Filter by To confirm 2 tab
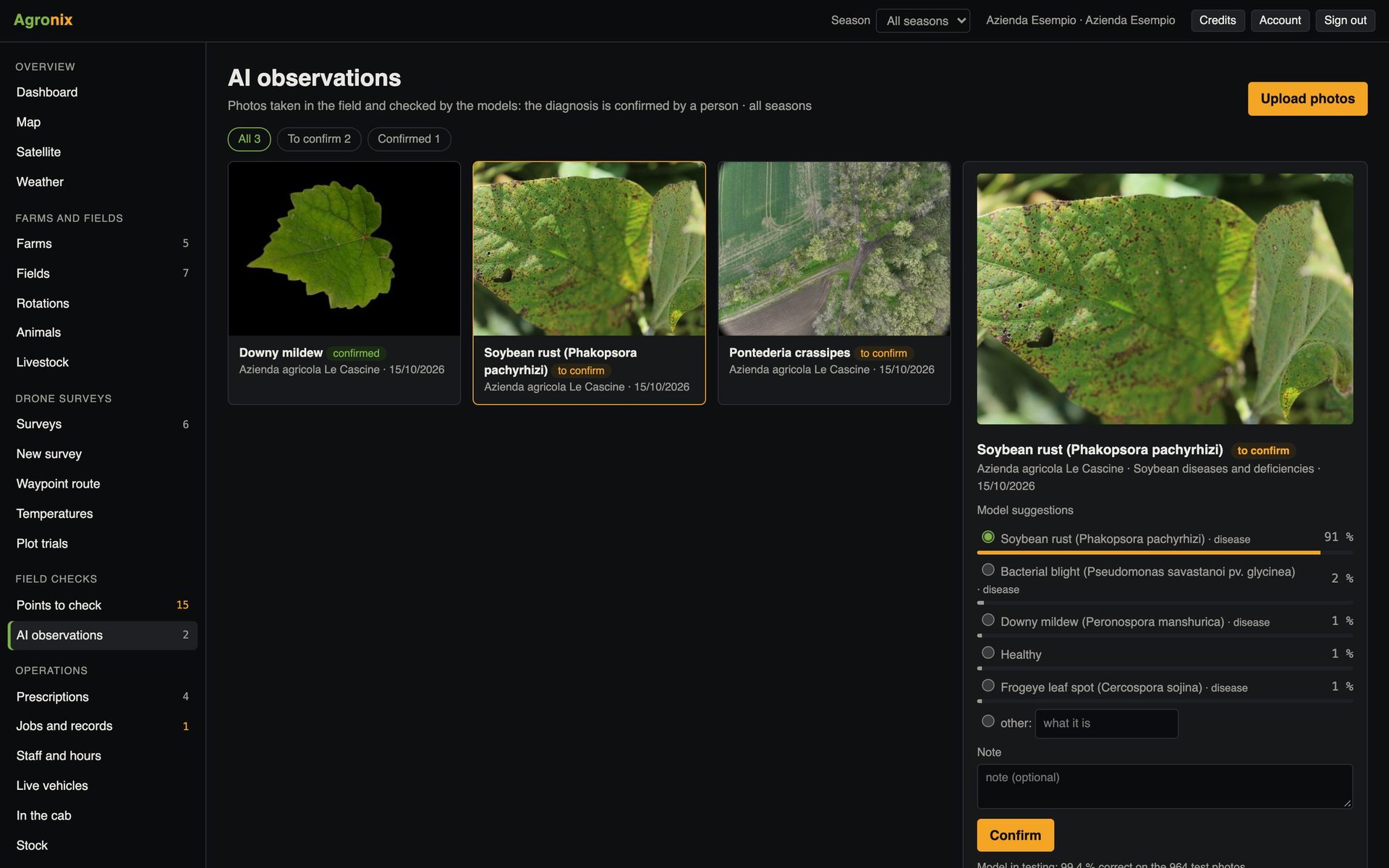 [x=319, y=139]
